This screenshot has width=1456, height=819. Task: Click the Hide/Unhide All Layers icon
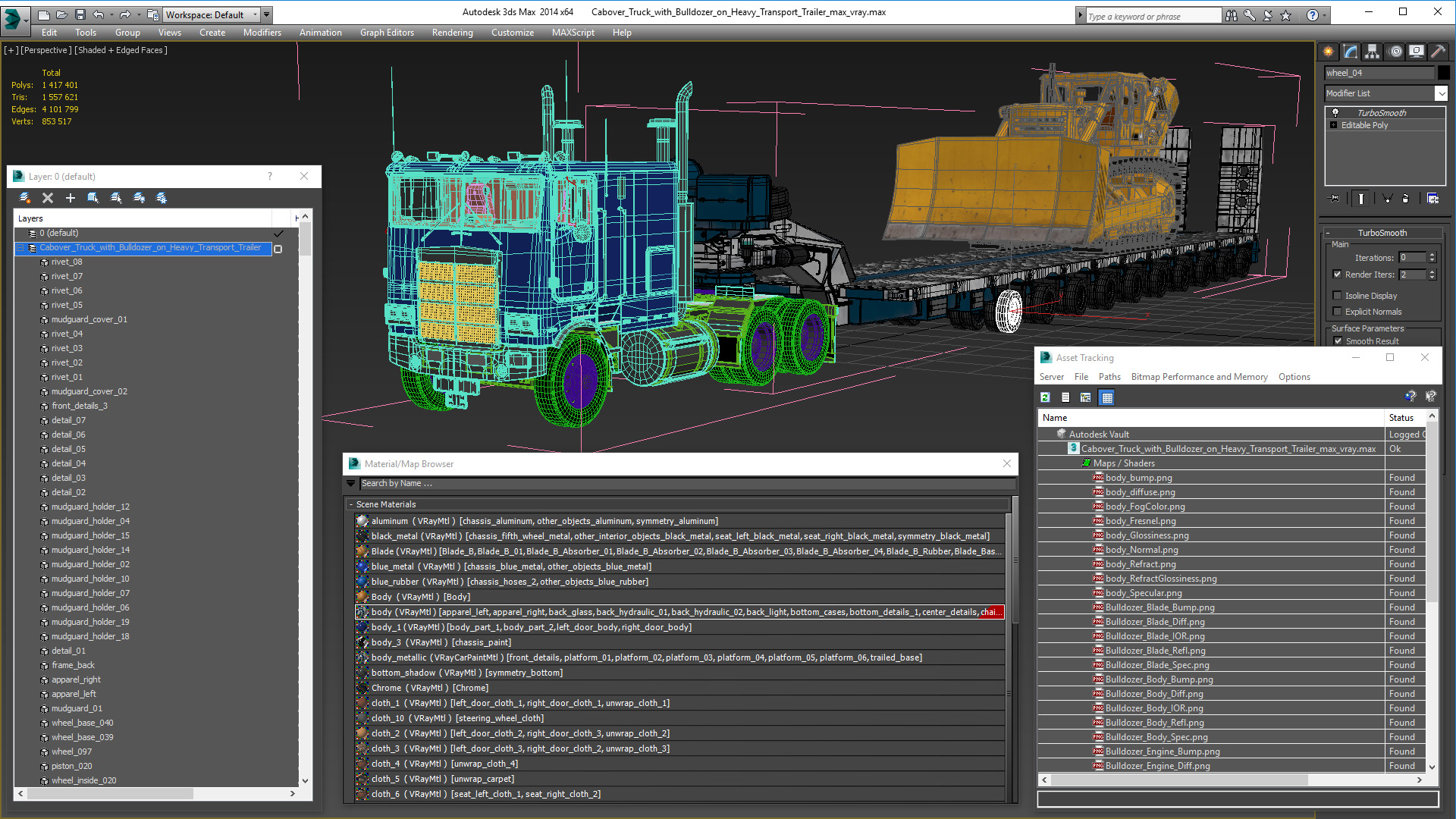tap(139, 198)
